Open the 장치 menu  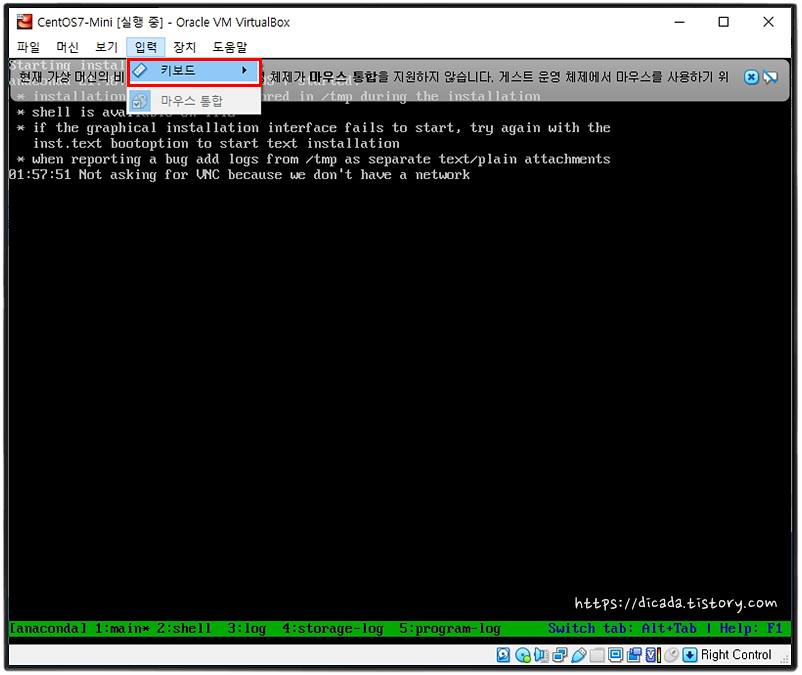tap(185, 47)
